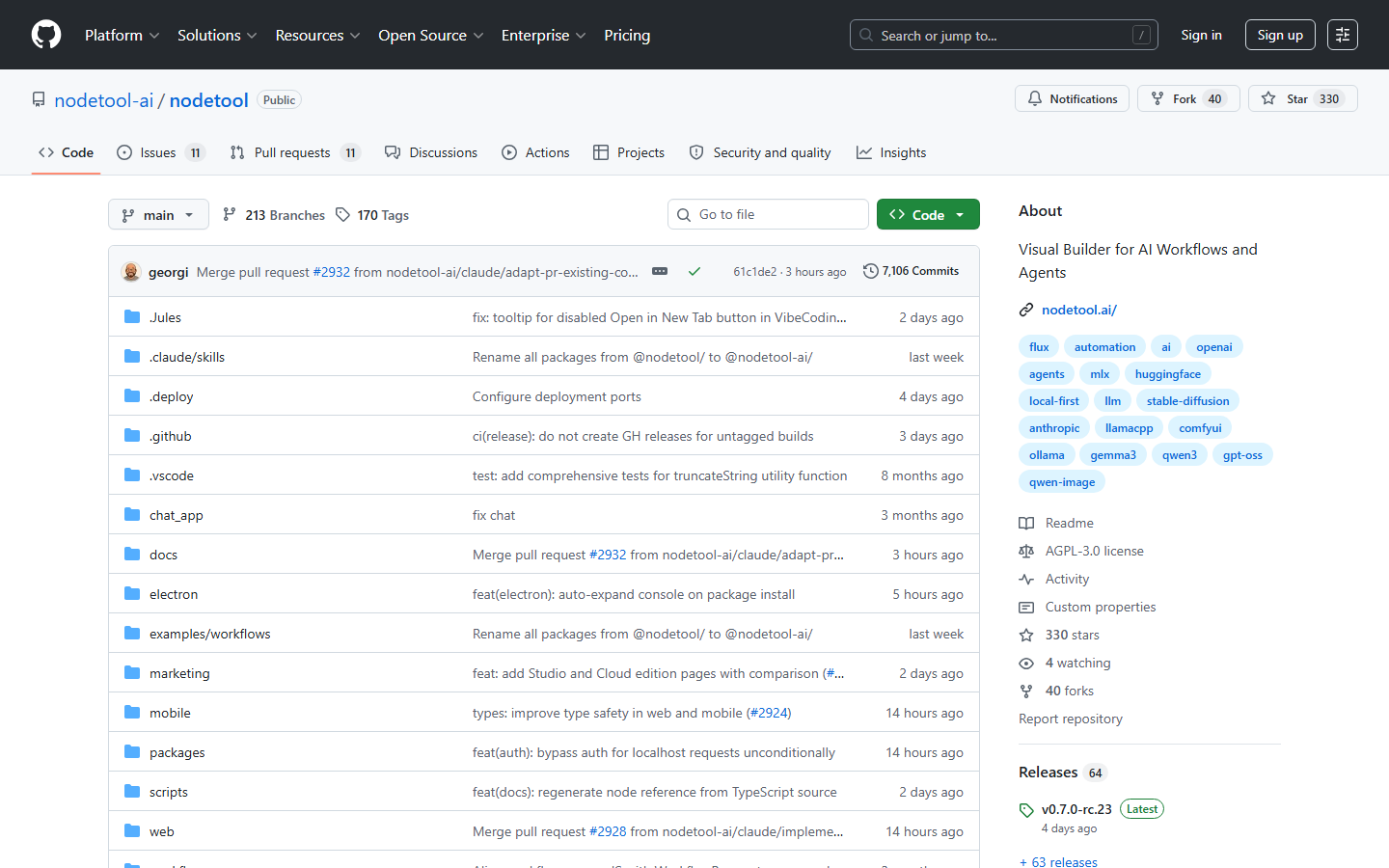Expand the Open Source menu

[x=431, y=35]
